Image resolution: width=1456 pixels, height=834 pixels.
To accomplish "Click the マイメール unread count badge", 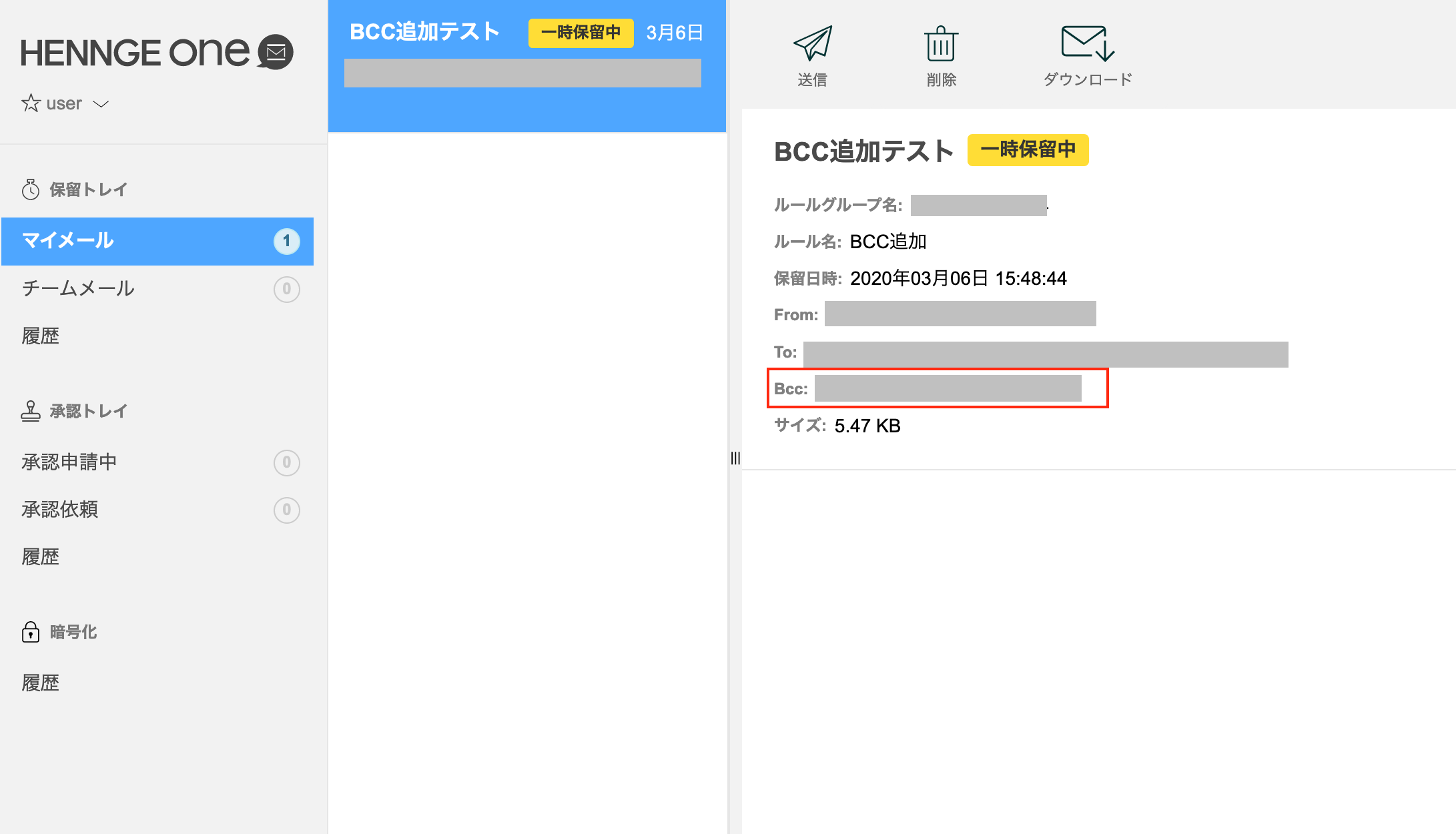I will [x=286, y=241].
